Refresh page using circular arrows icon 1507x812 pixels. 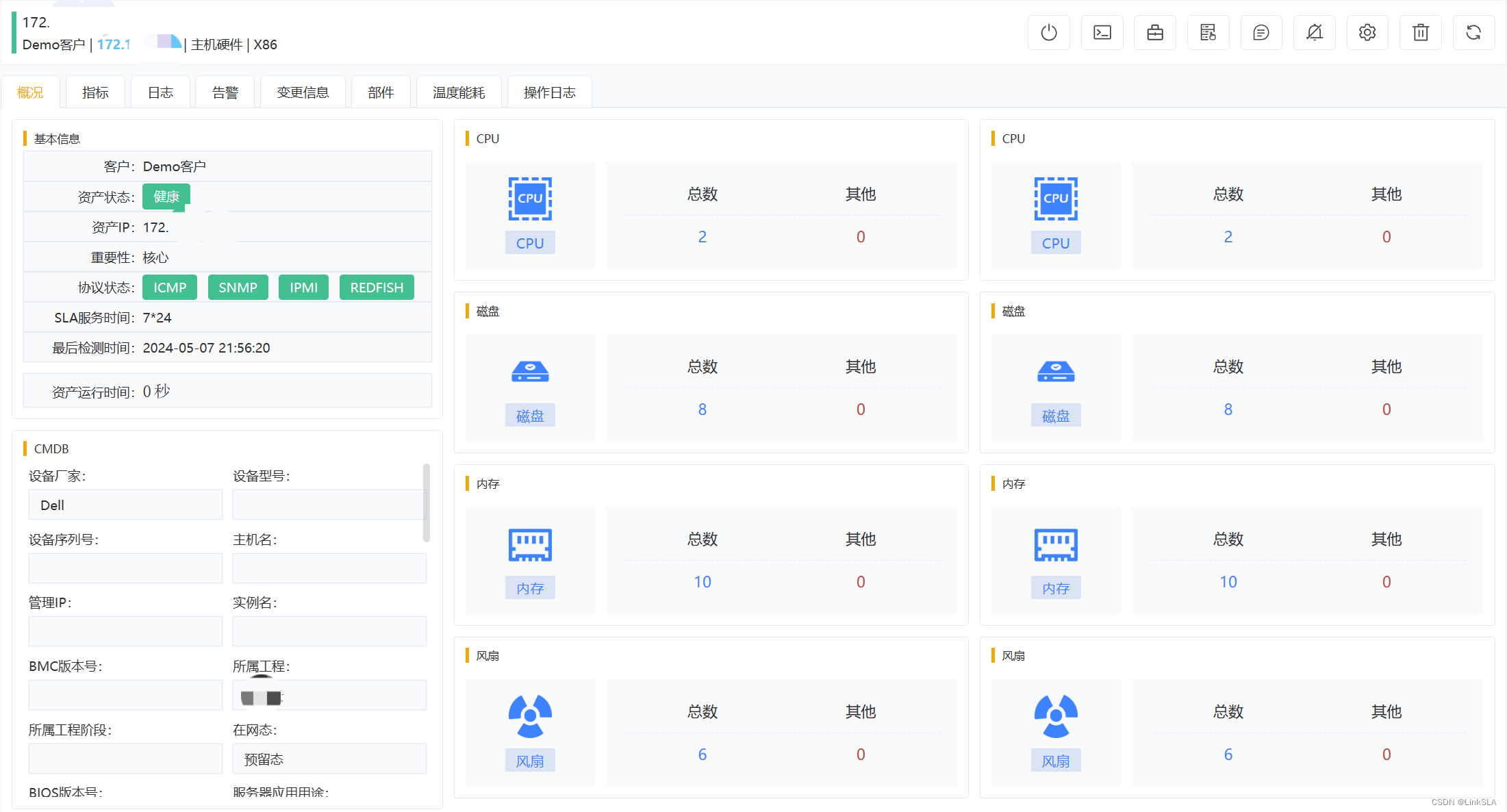point(1473,32)
